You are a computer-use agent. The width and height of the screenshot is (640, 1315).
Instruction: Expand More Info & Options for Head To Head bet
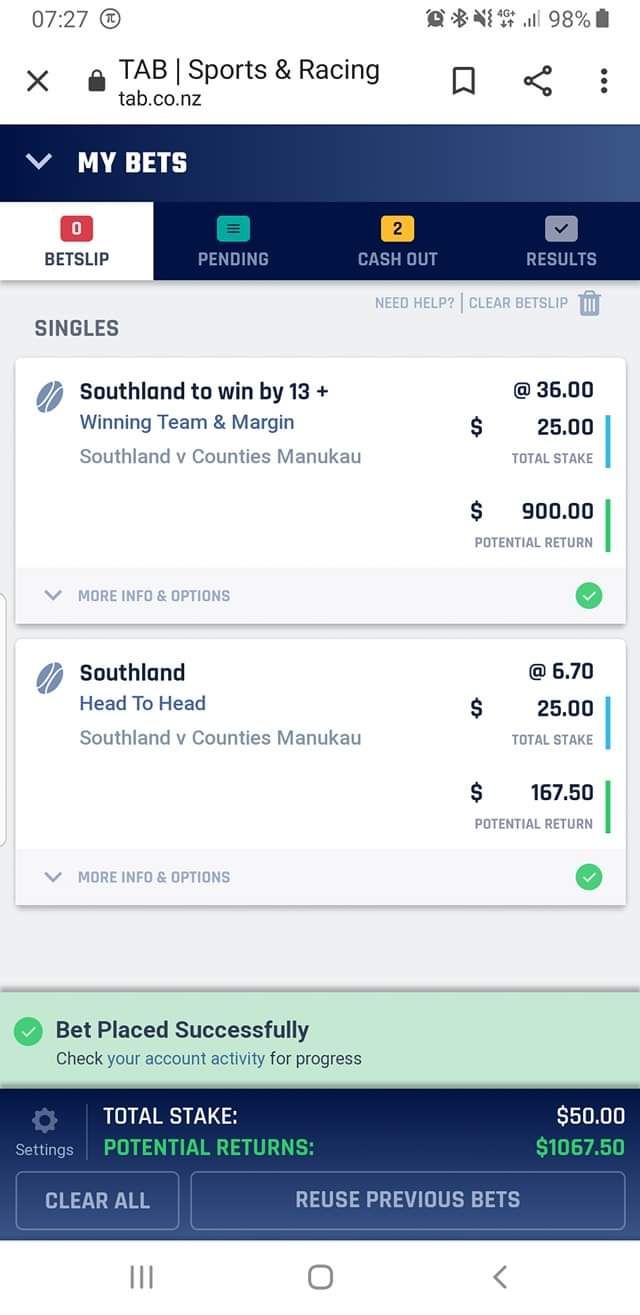coord(140,878)
